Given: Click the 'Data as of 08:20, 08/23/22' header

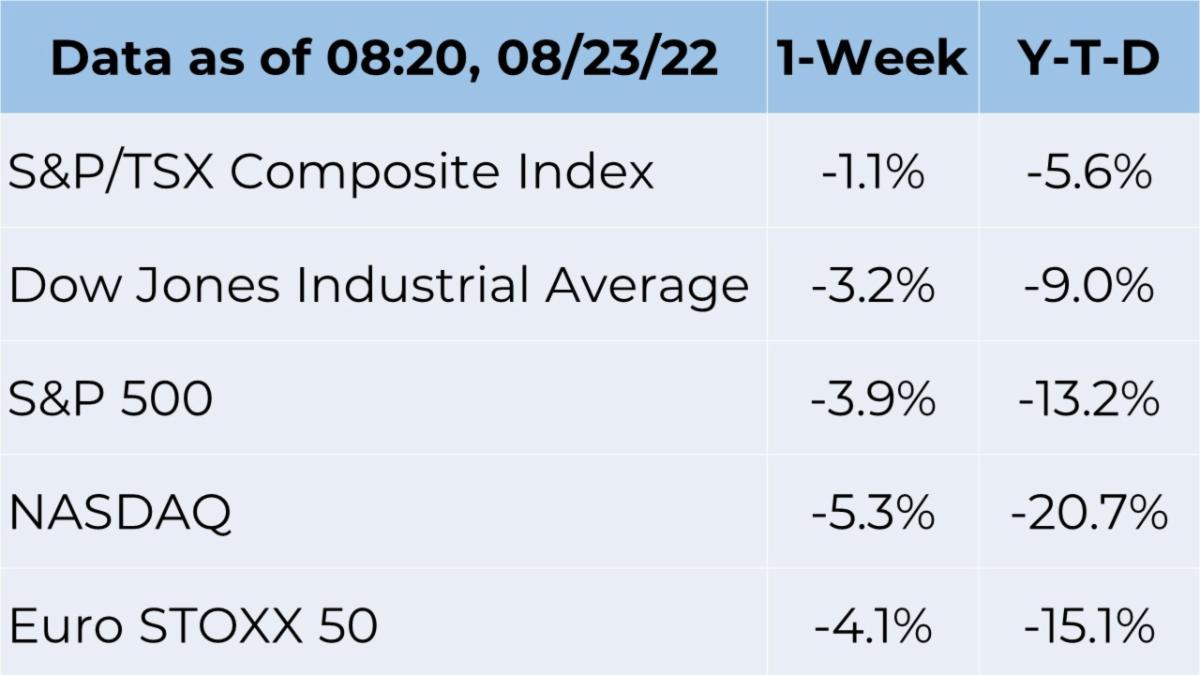Looking at the screenshot, I should tap(384, 59).
